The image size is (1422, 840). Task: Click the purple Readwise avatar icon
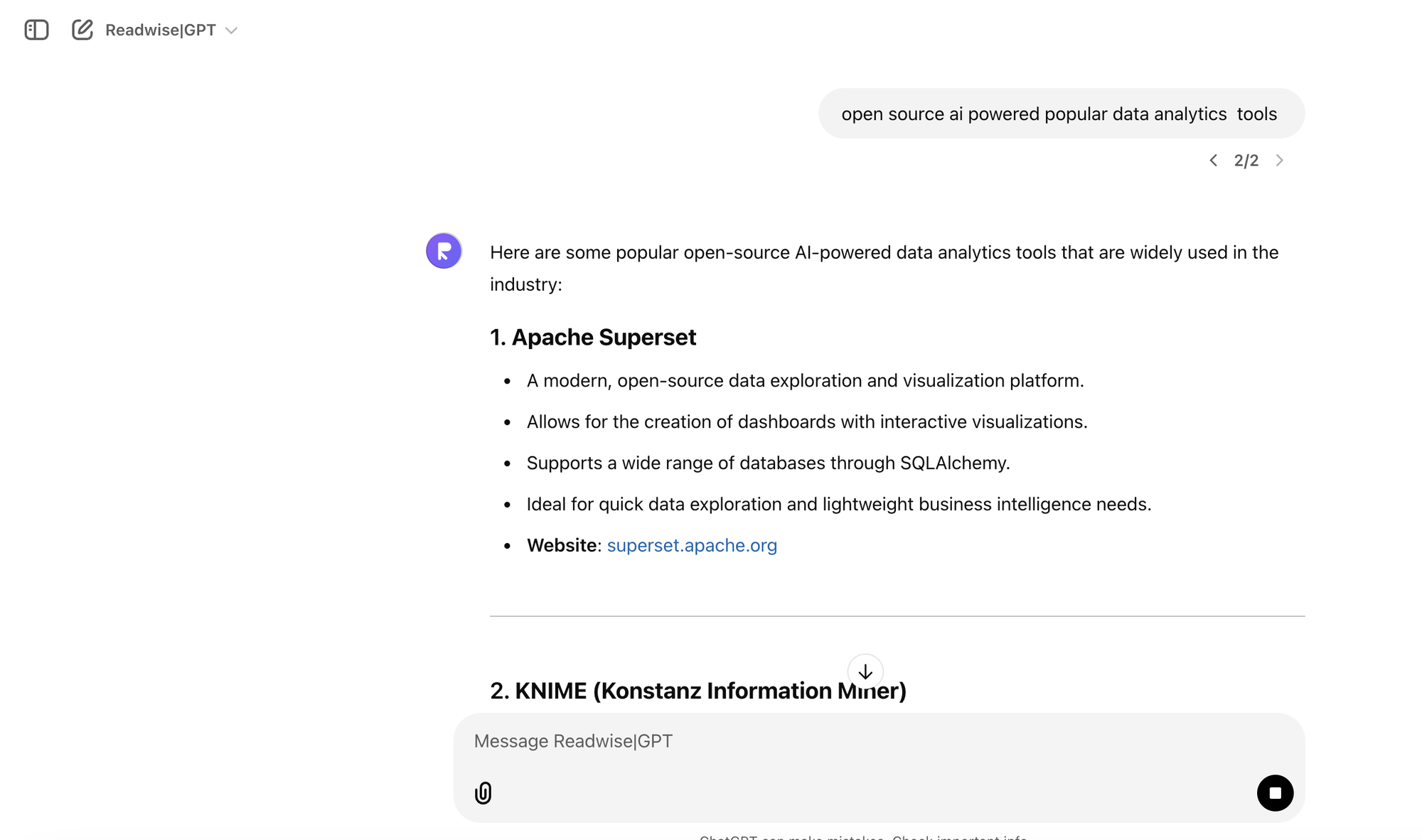(444, 251)
